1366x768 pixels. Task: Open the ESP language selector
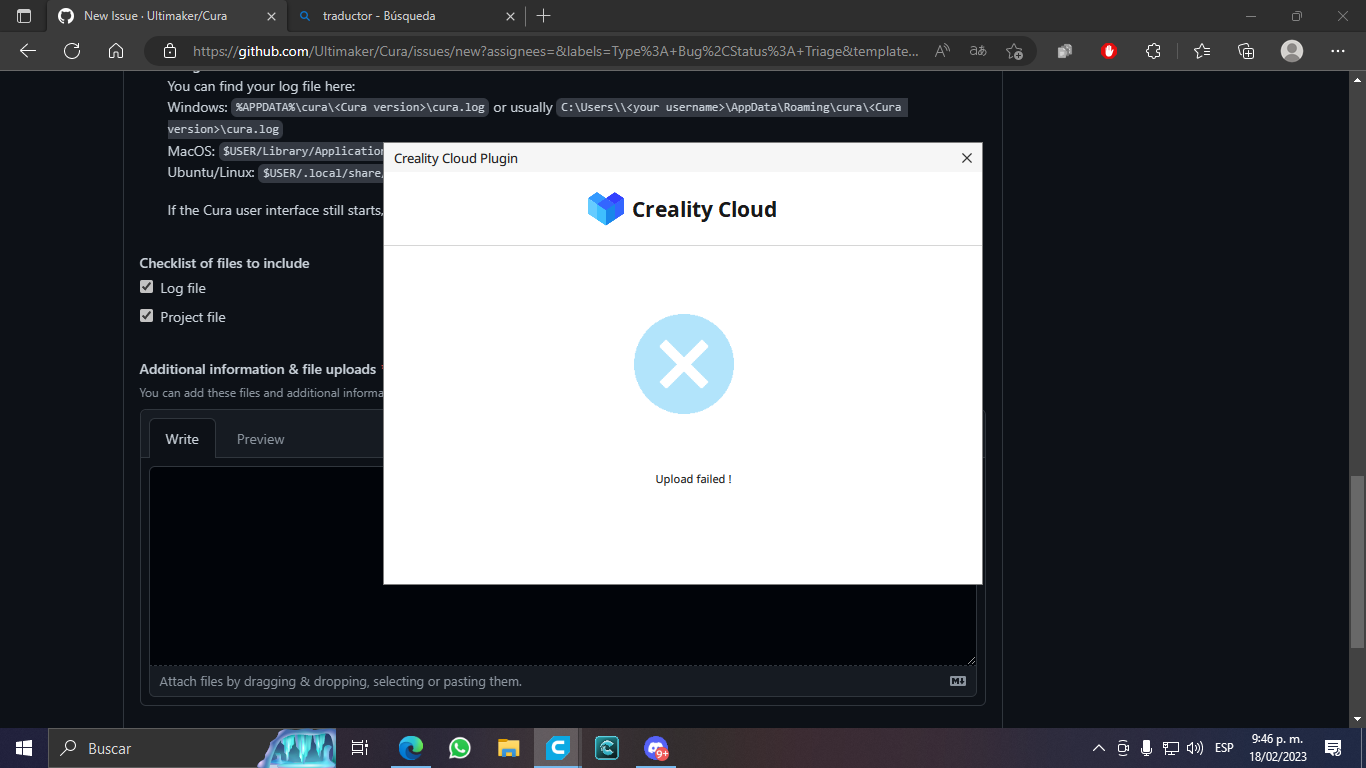pos(1222,747)
